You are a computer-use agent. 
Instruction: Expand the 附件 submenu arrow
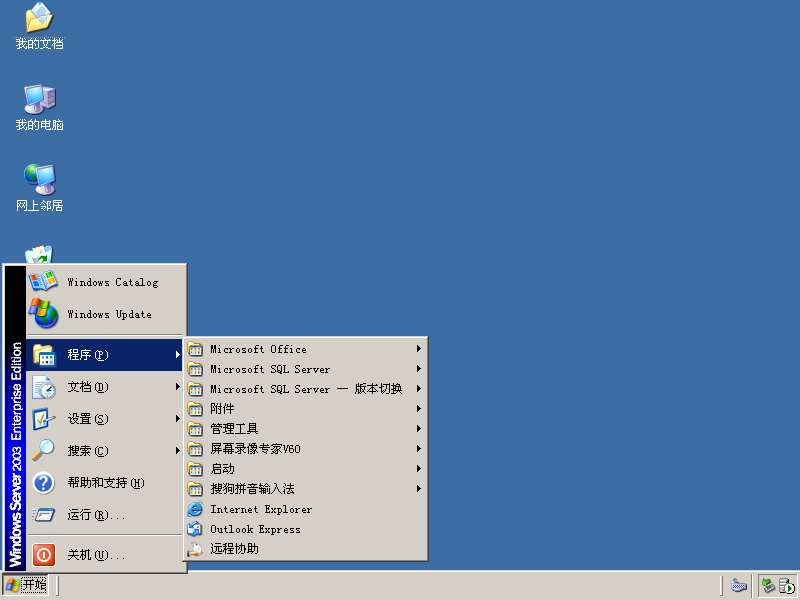point(418,409)
